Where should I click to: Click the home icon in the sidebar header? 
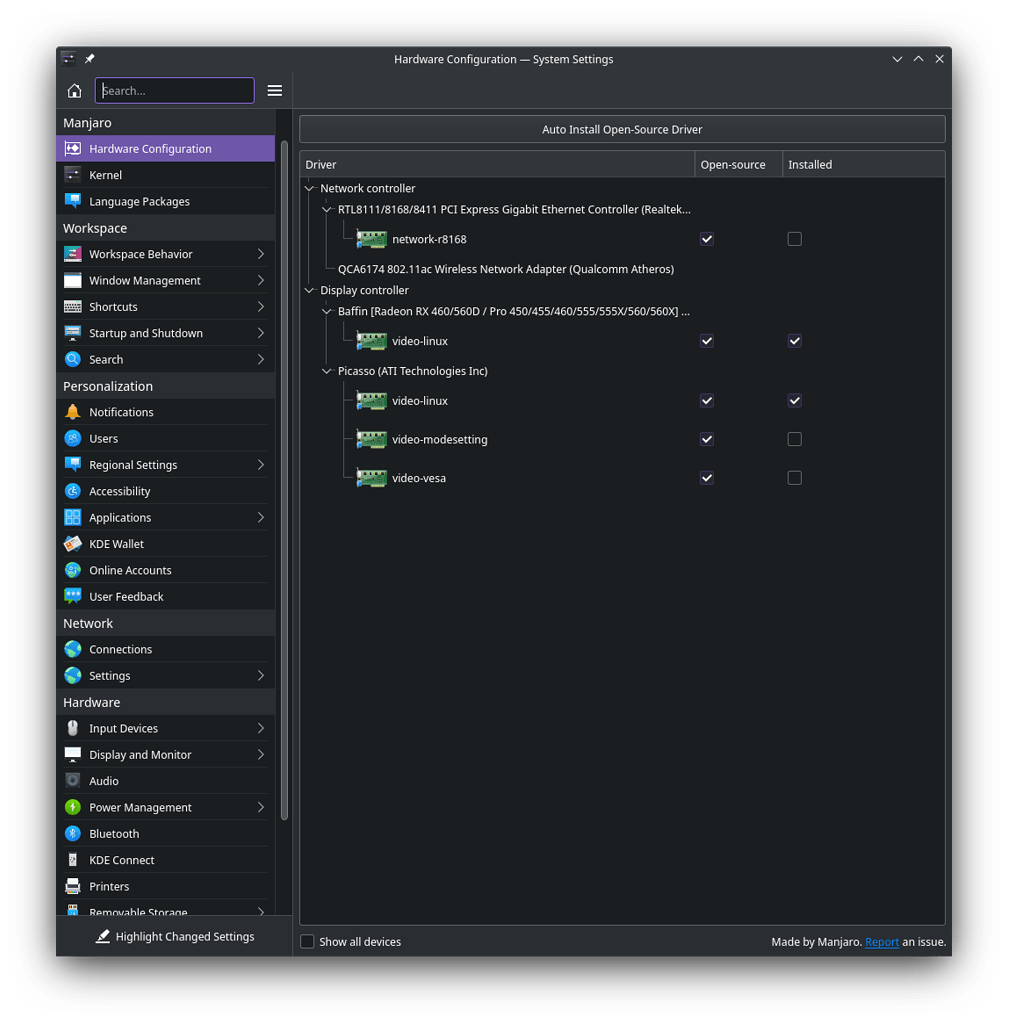[x=74, y=91]
